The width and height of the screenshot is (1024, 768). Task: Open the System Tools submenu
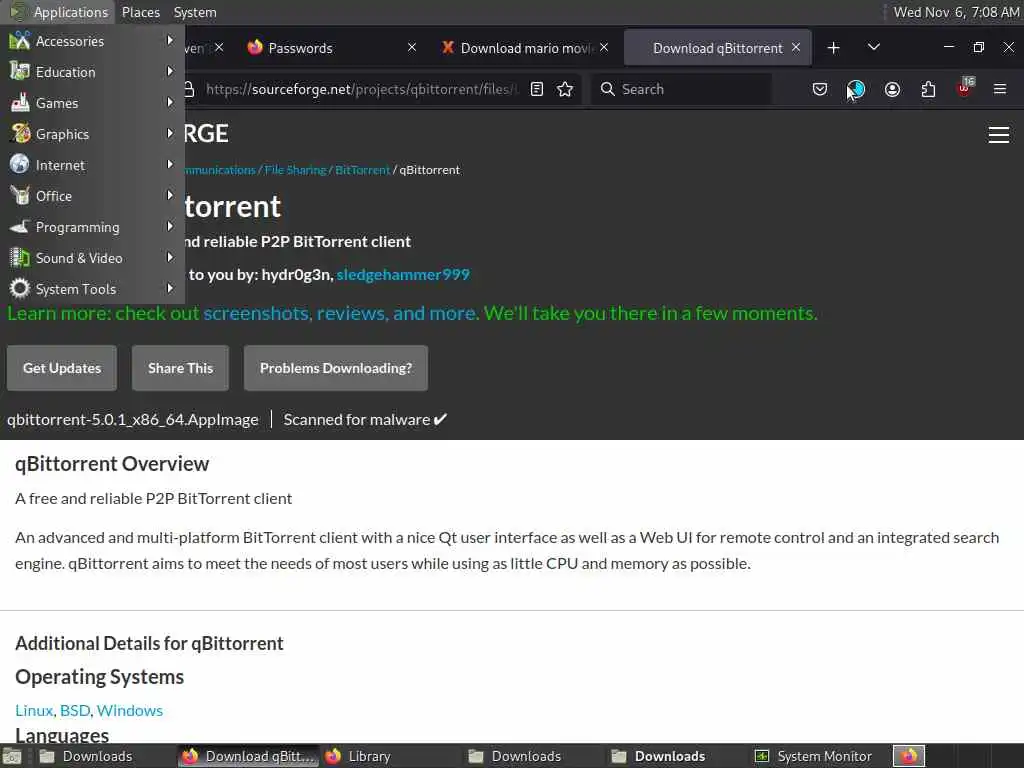pos(92,289)
